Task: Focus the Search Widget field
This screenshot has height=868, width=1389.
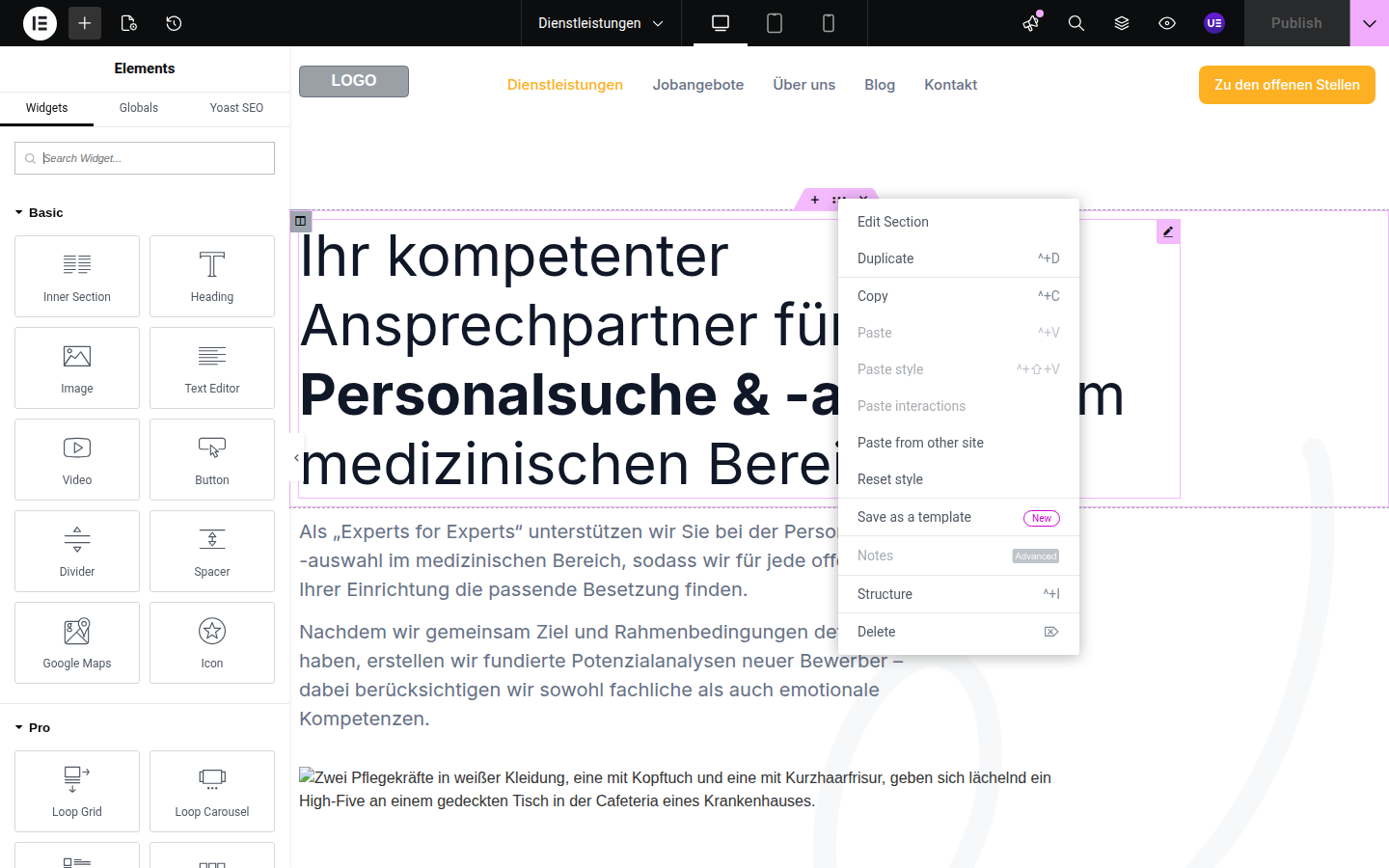Action: [x=145, y=158]
